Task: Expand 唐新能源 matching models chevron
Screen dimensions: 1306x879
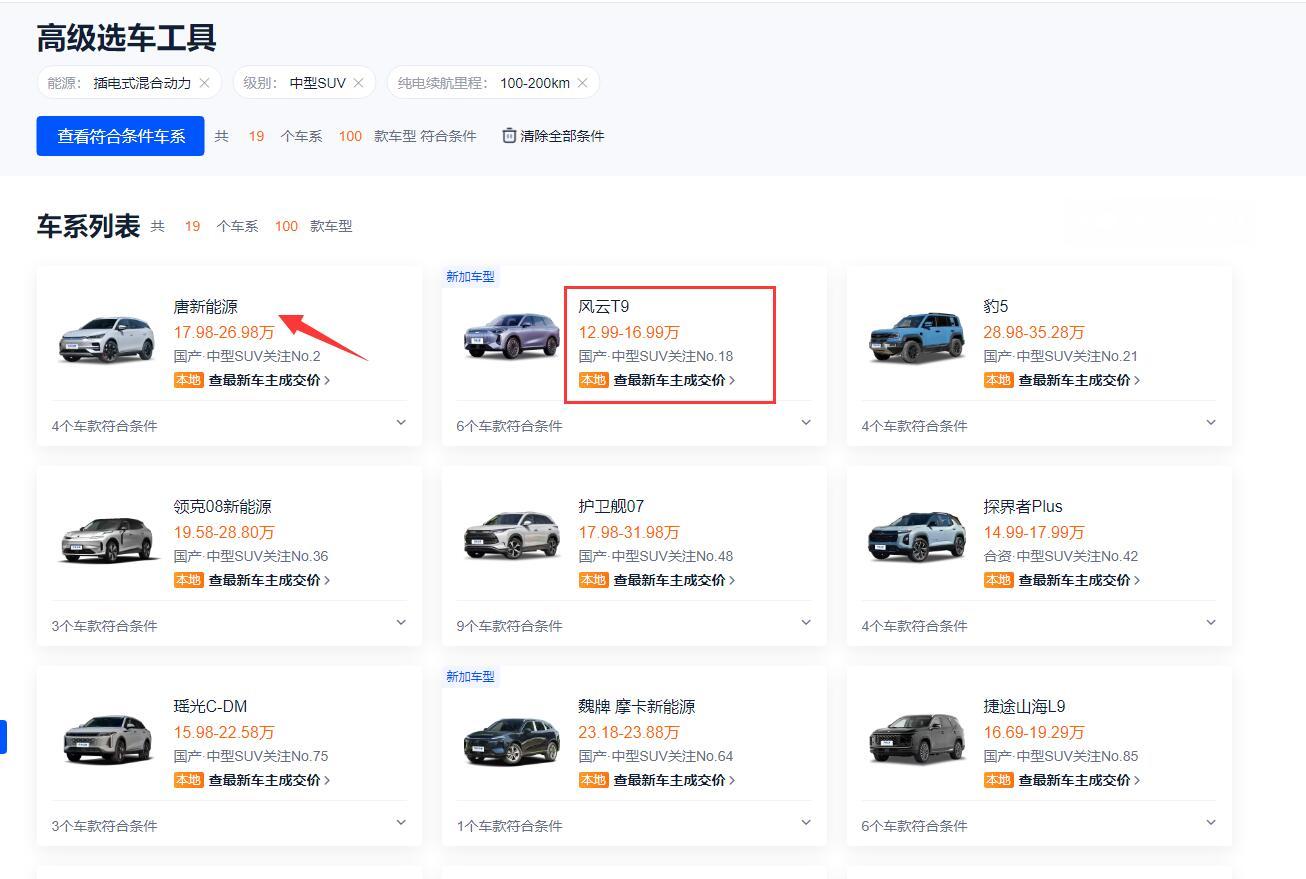Action: [x=401, y=423]
